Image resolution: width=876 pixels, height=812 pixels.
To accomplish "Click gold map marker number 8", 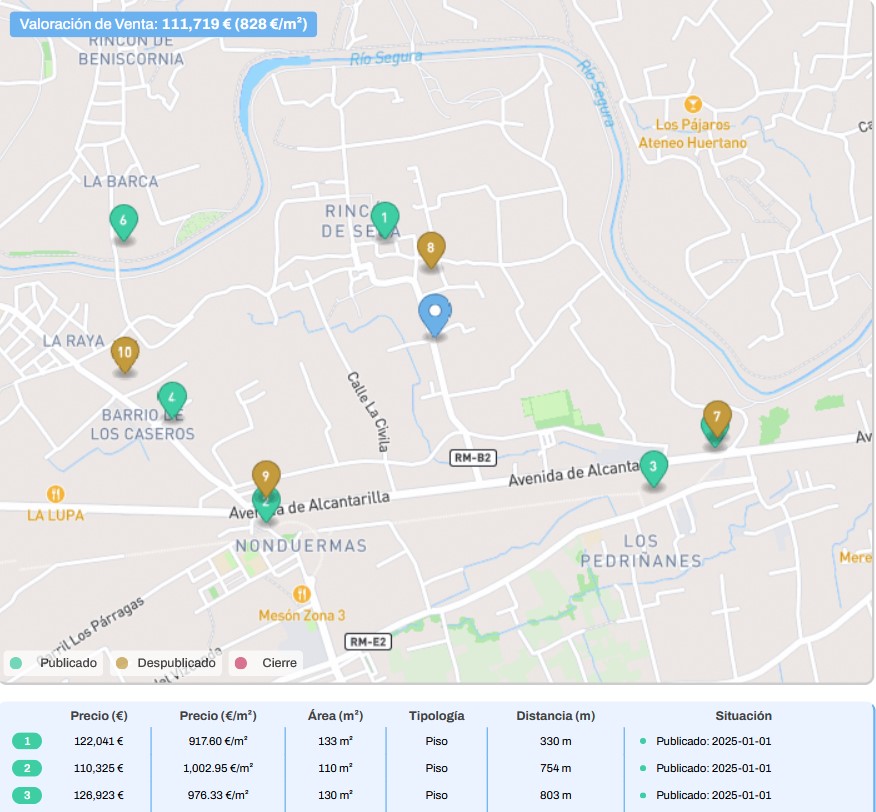I will pyautogui.click(x=430, y=248).
